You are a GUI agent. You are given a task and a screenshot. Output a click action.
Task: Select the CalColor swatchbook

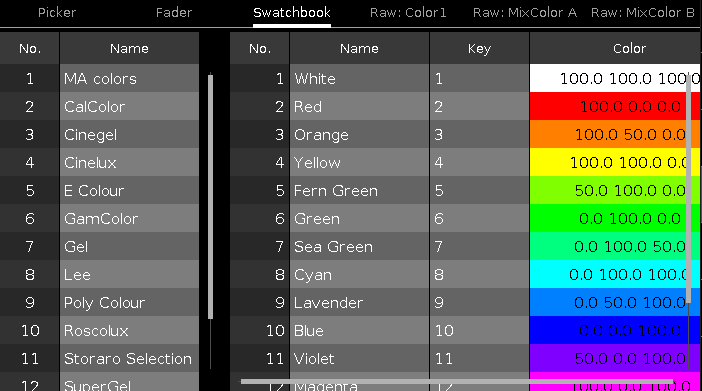click(129, 107)
